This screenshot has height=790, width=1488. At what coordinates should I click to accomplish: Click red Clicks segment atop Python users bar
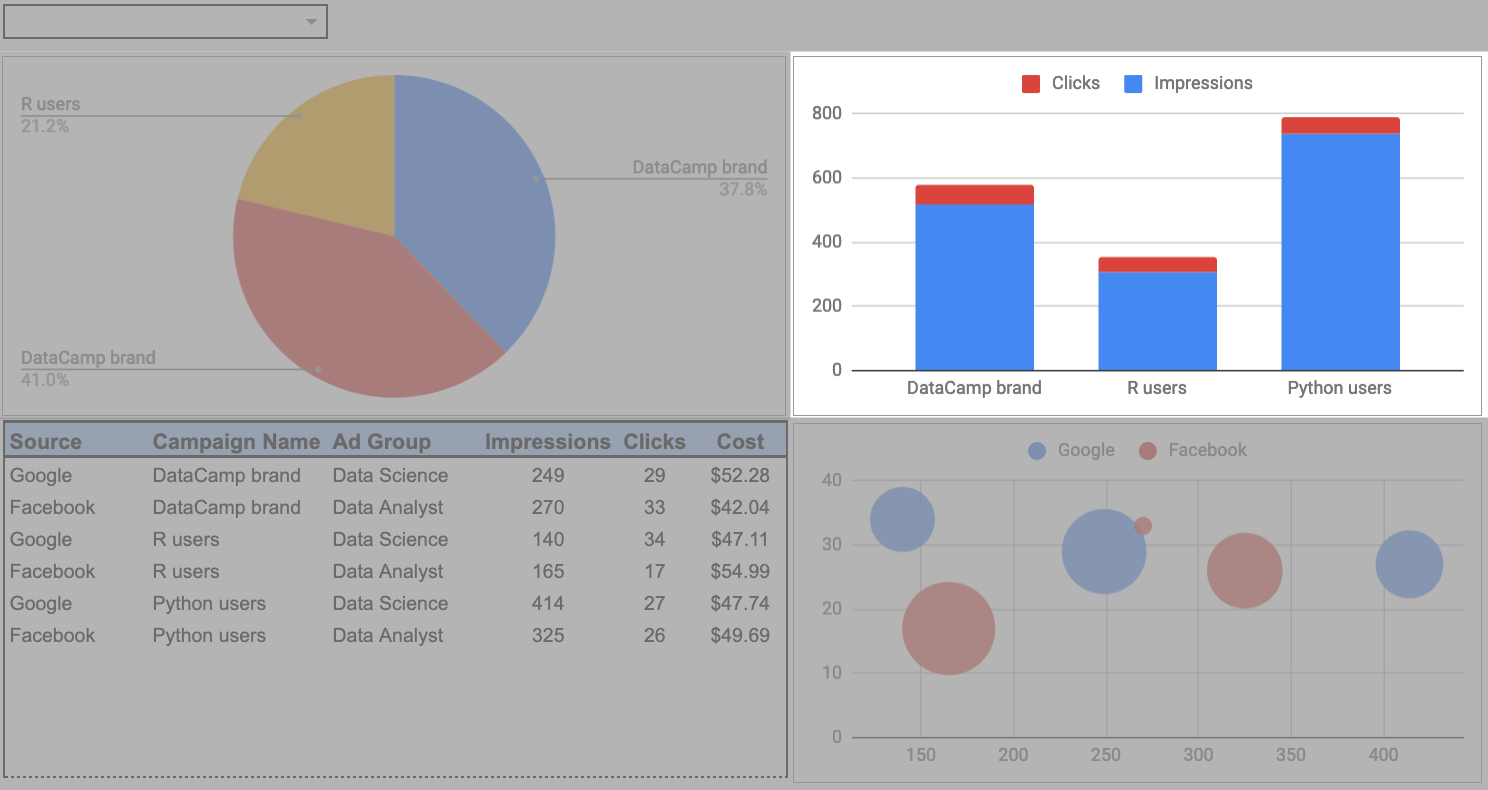[x=1341, y=126]
